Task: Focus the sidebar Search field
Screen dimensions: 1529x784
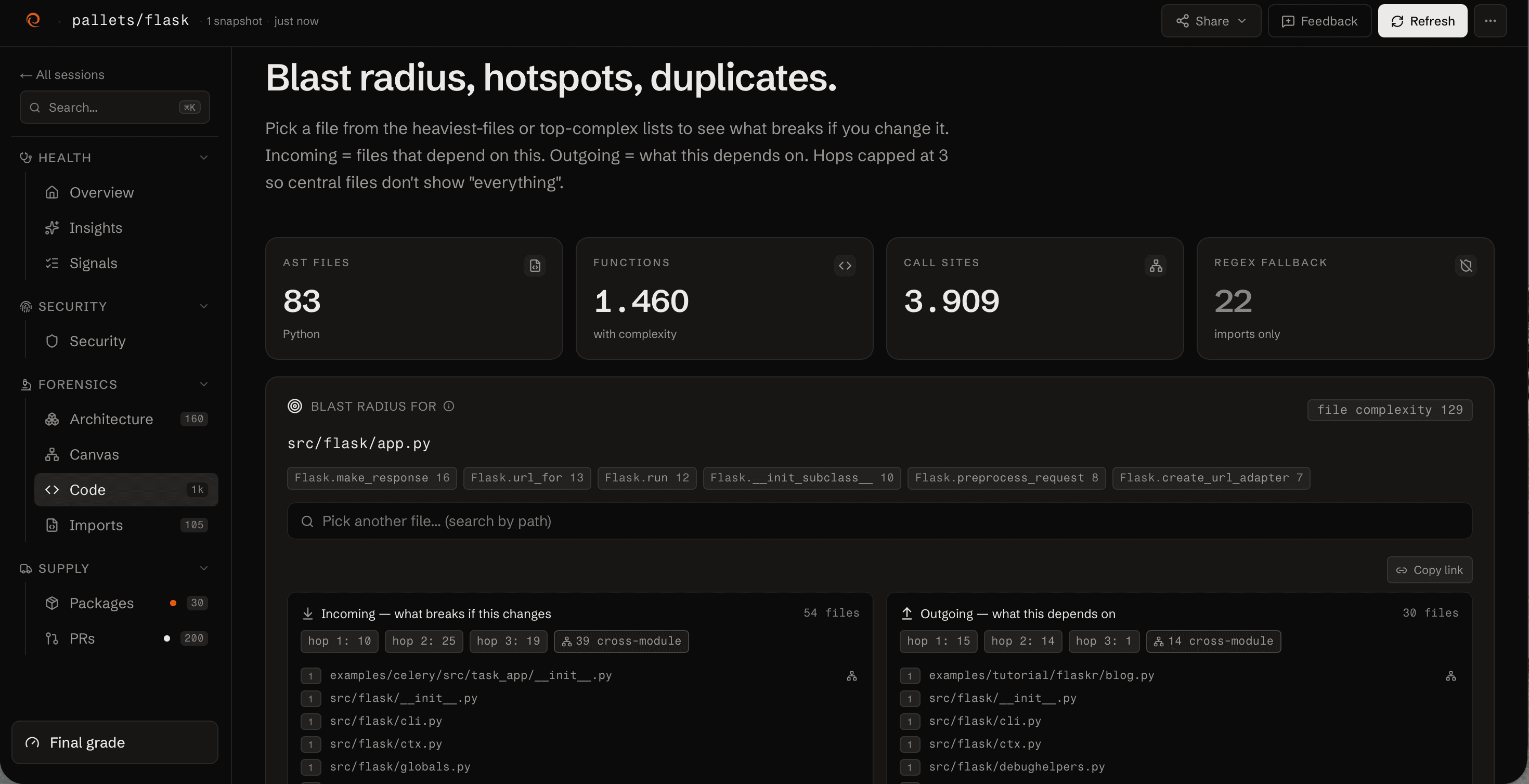Action: click(x=114, y=108)
